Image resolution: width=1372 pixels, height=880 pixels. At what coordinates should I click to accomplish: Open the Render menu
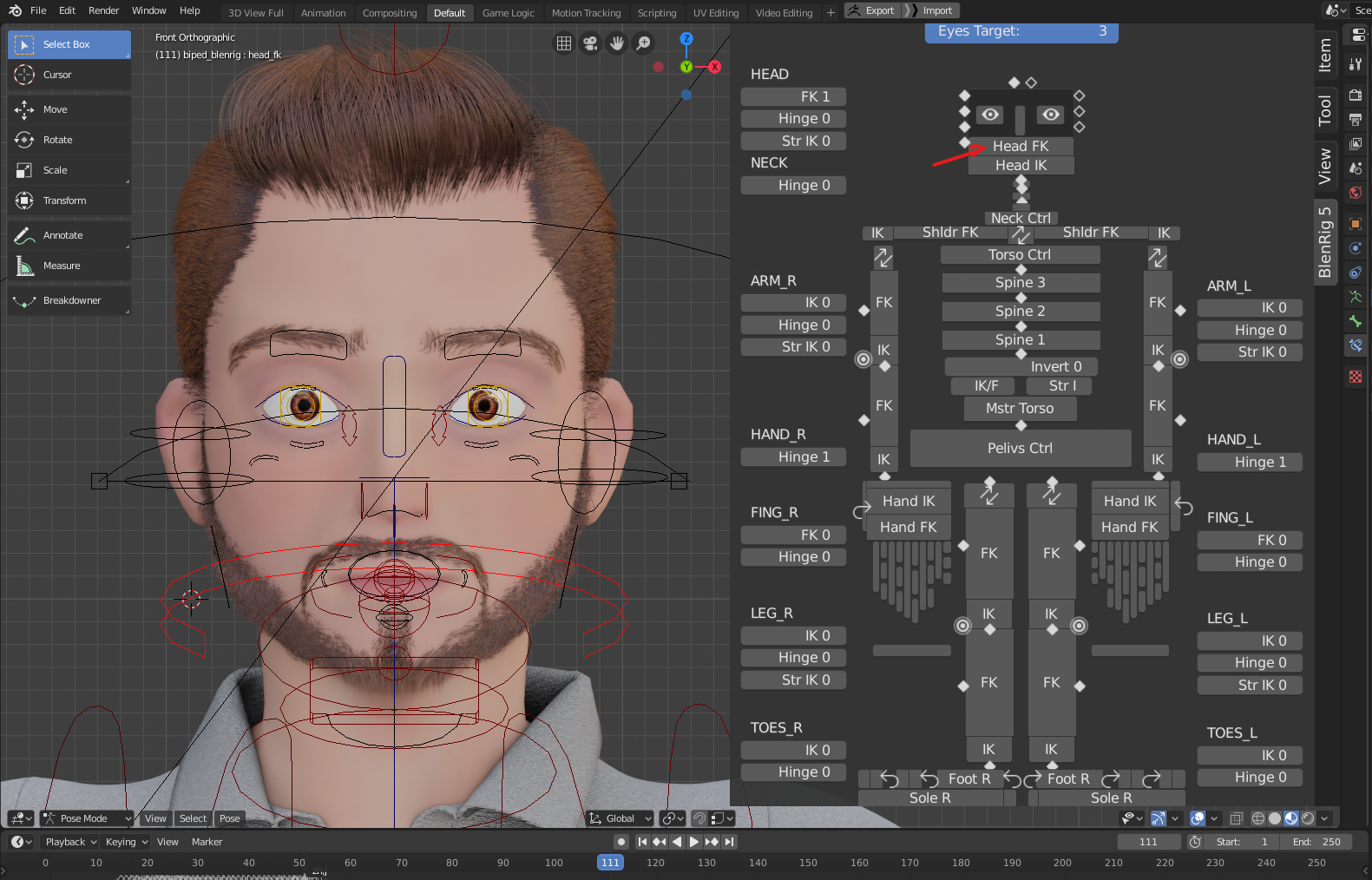103,10
